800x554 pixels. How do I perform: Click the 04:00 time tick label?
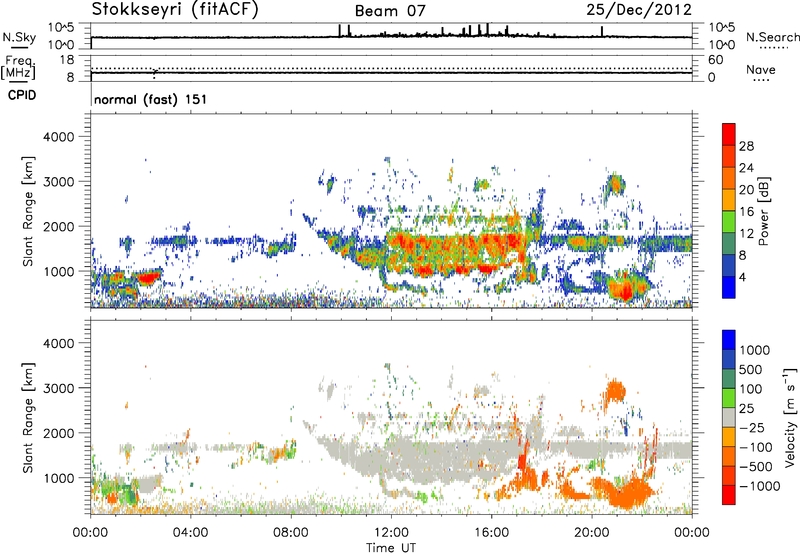click(190, 533)
